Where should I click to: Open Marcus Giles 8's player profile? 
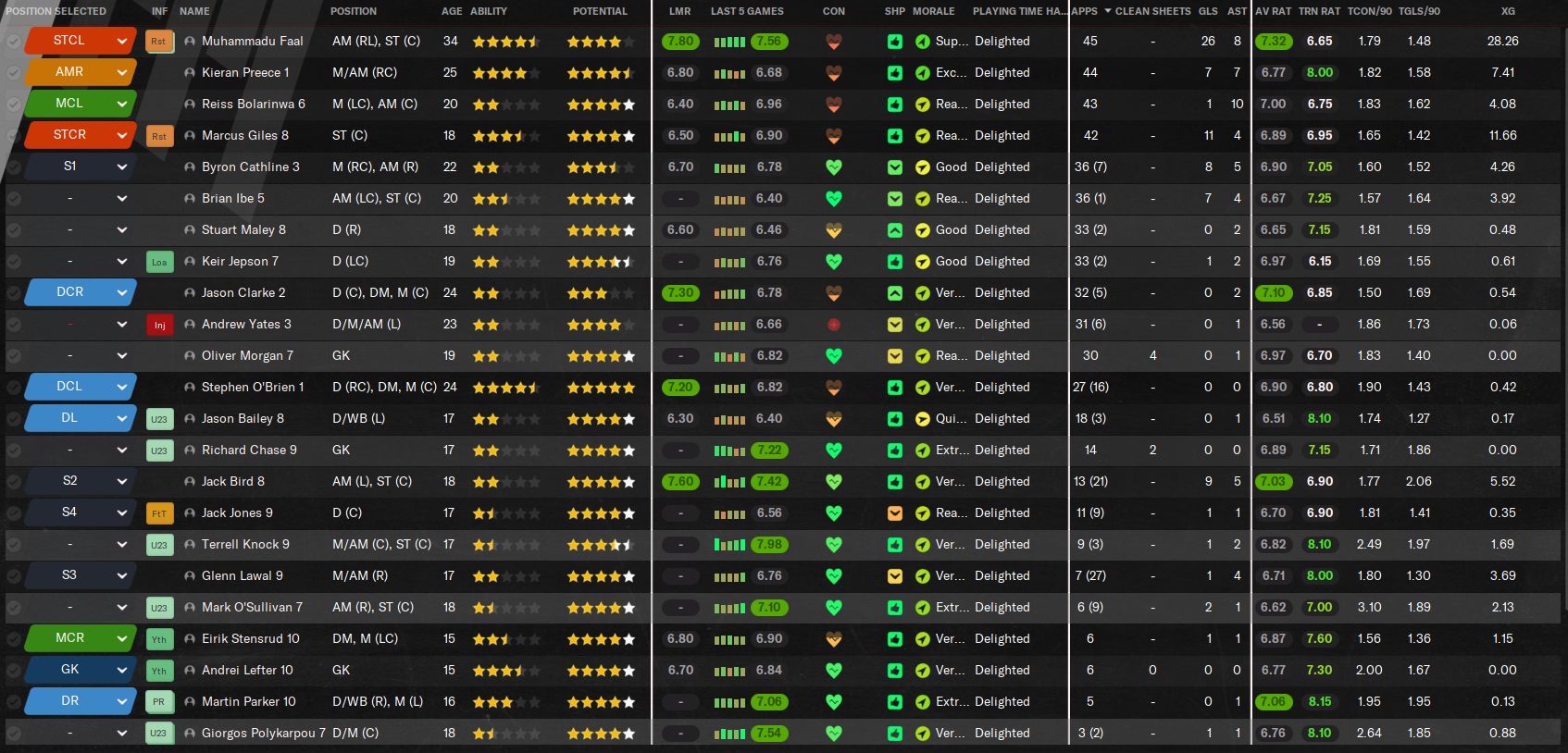[245, 136]
